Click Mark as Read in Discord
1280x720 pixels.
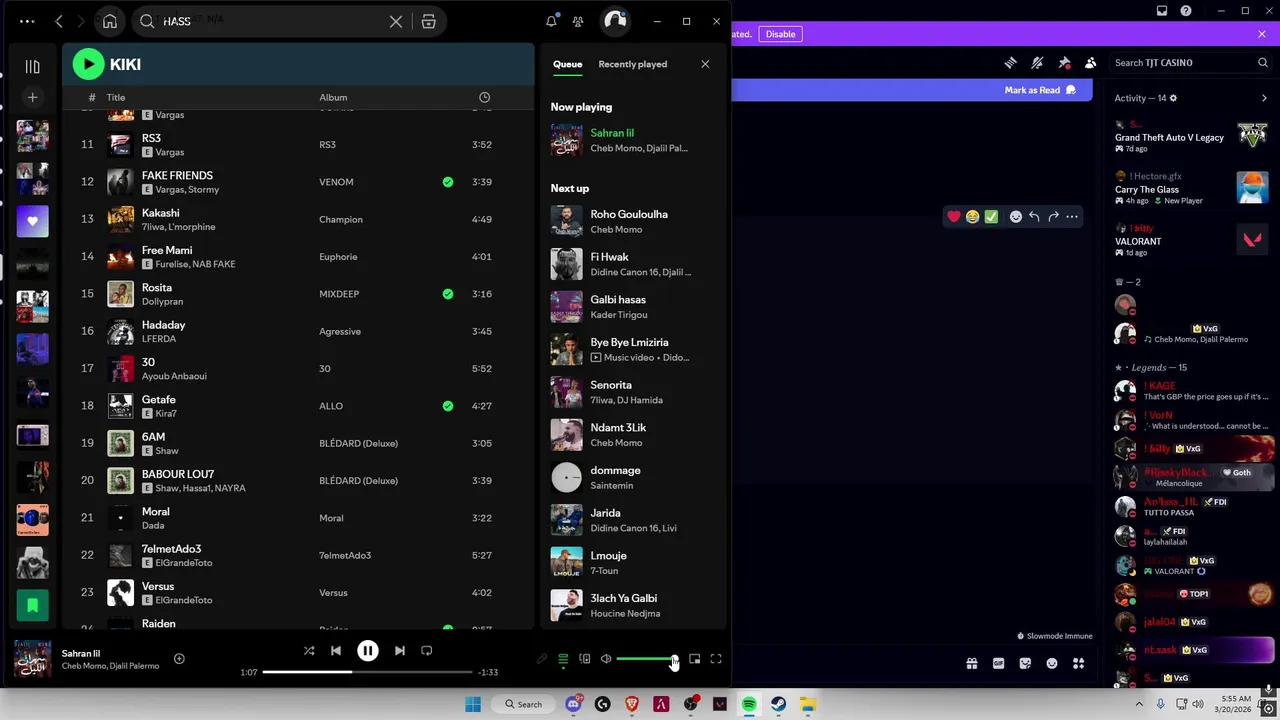point(1040,90)
